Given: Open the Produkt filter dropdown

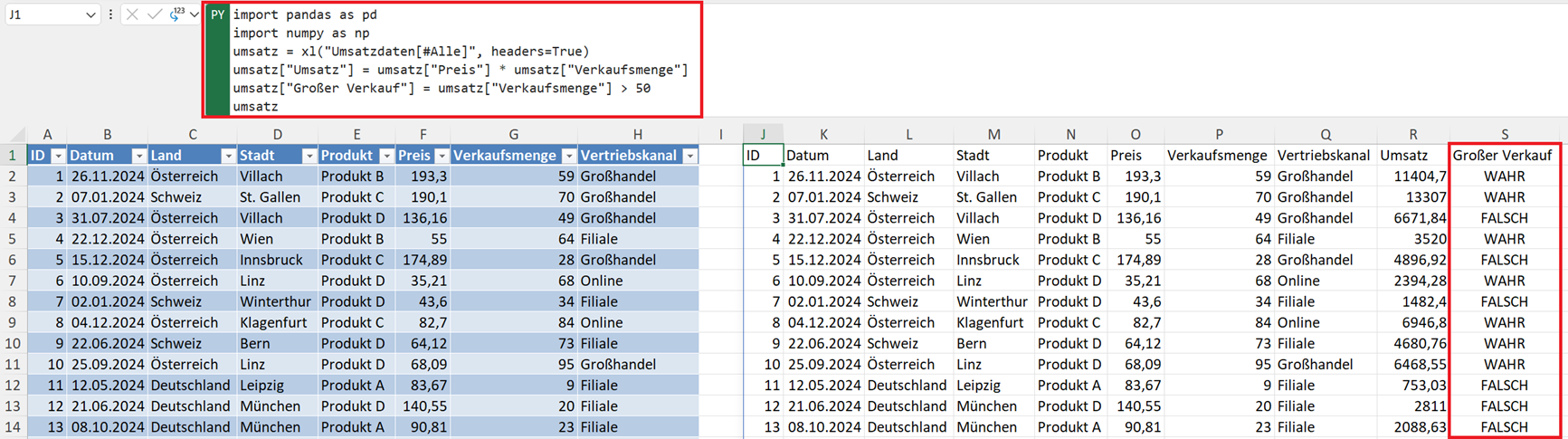Looking at the screenshot, I should (386, 156).
